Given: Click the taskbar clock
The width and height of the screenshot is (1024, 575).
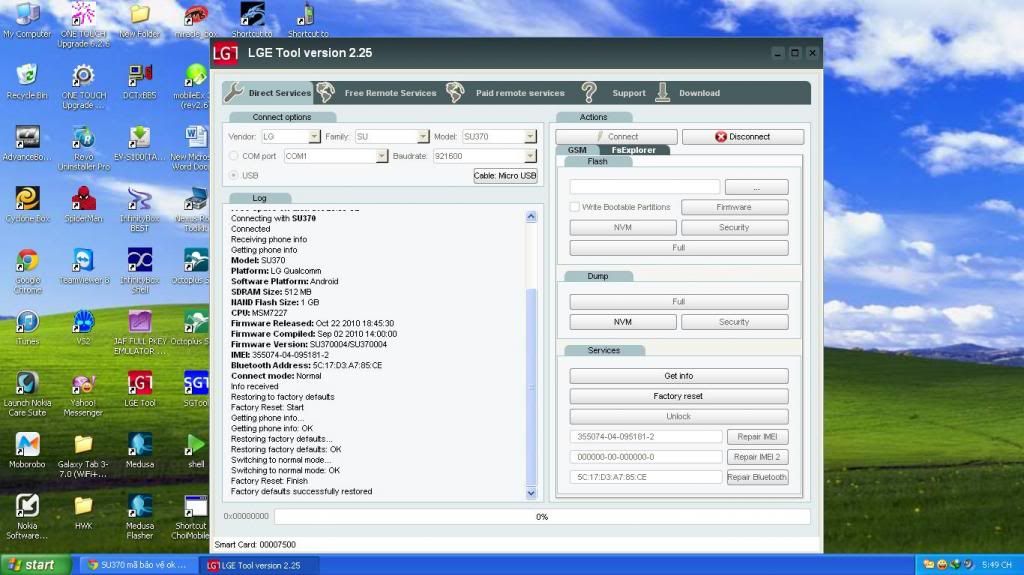Looking at the screenshot, I should 997,565.
